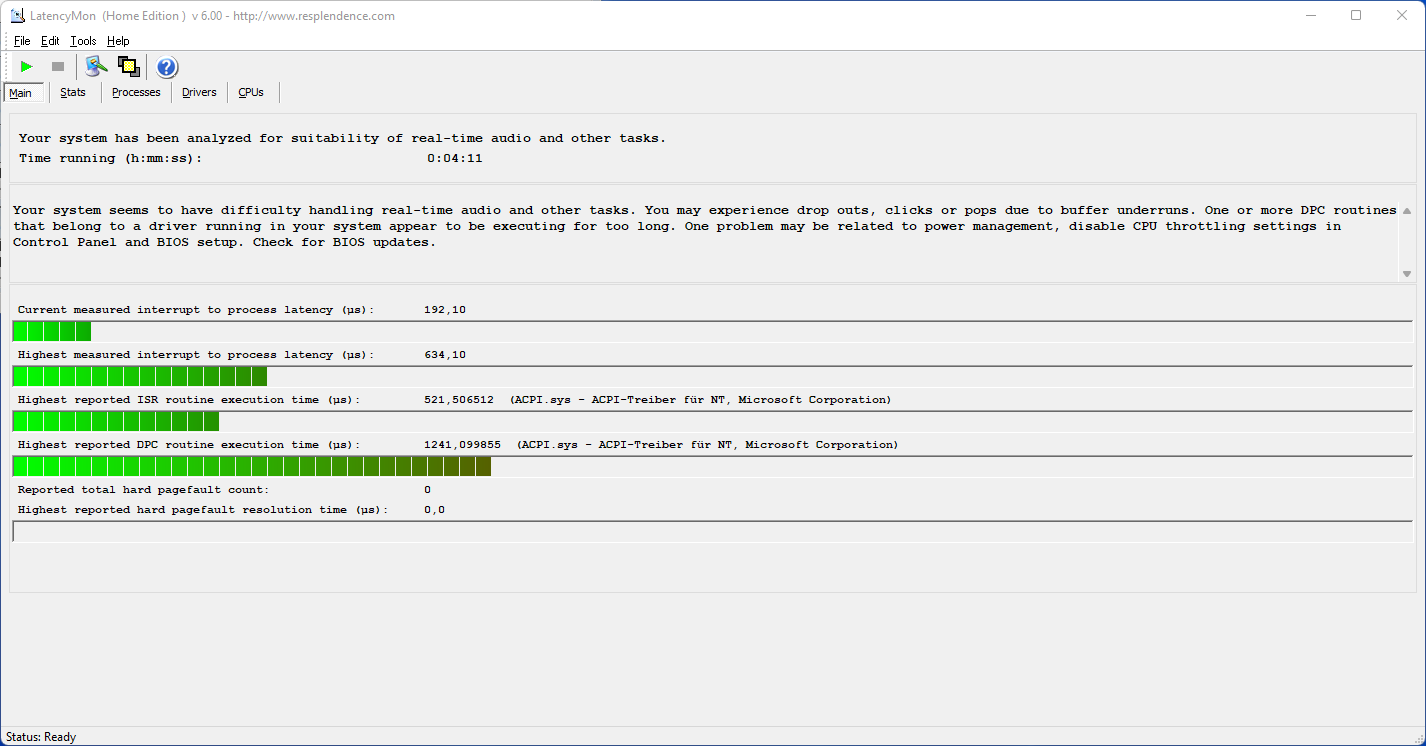The image size is (1426, 746).
Task: Switch to the Stats tab
Action: click(x=73, y=93)
